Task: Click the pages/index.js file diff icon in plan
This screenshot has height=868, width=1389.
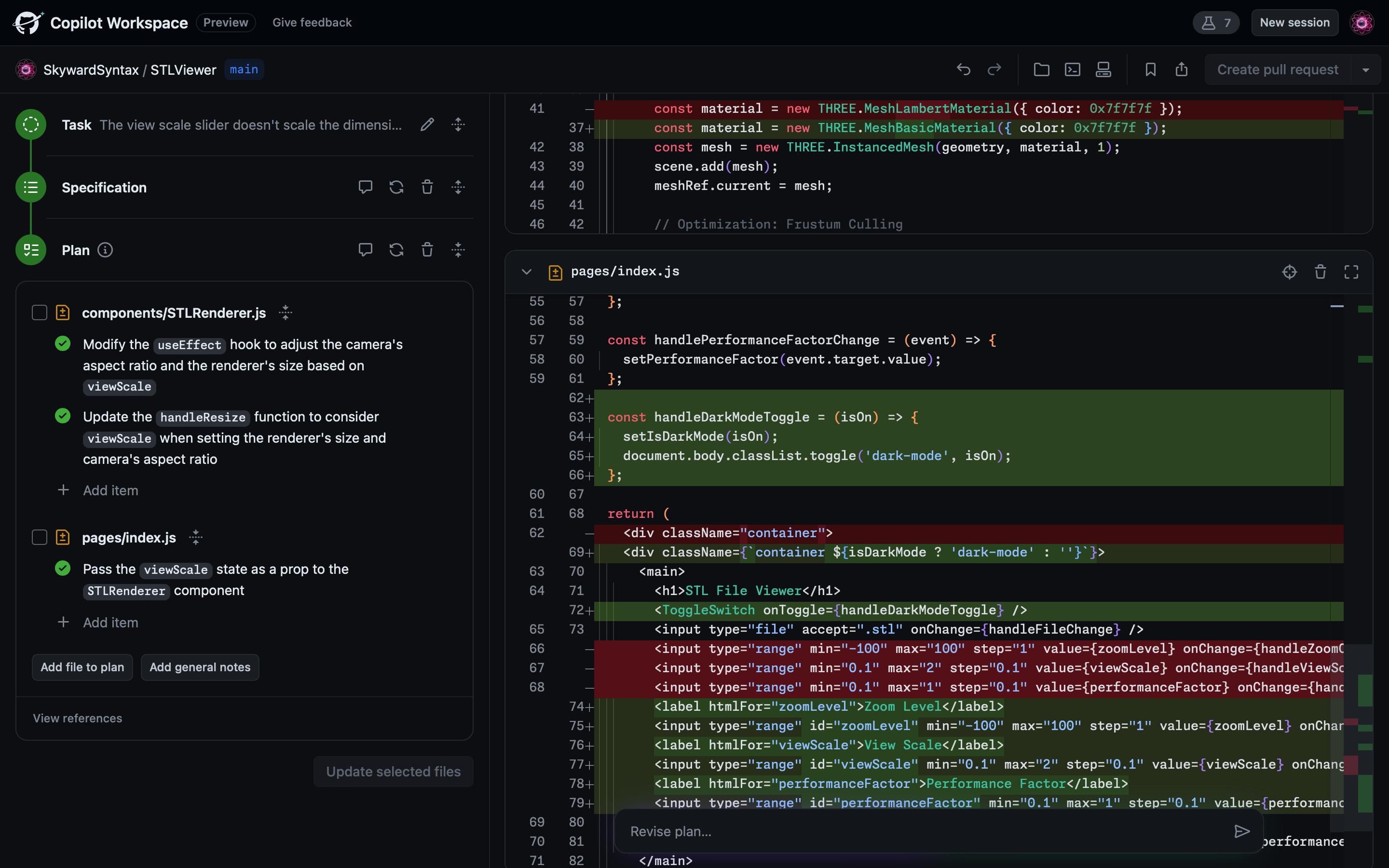Action: tap(63, 537)
